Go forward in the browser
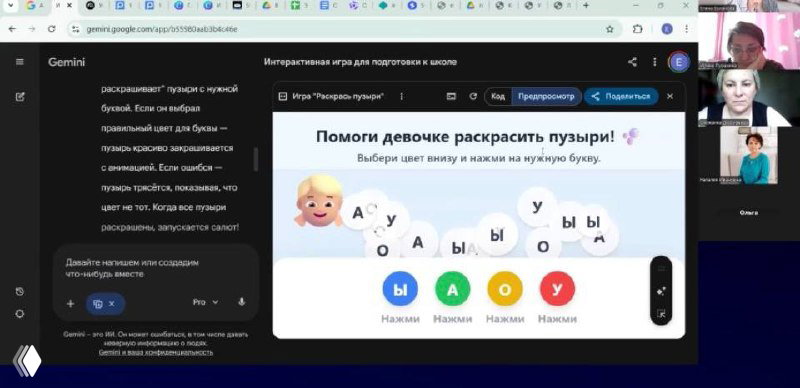This screenshot has width=800, height=388. pos(32,29)
